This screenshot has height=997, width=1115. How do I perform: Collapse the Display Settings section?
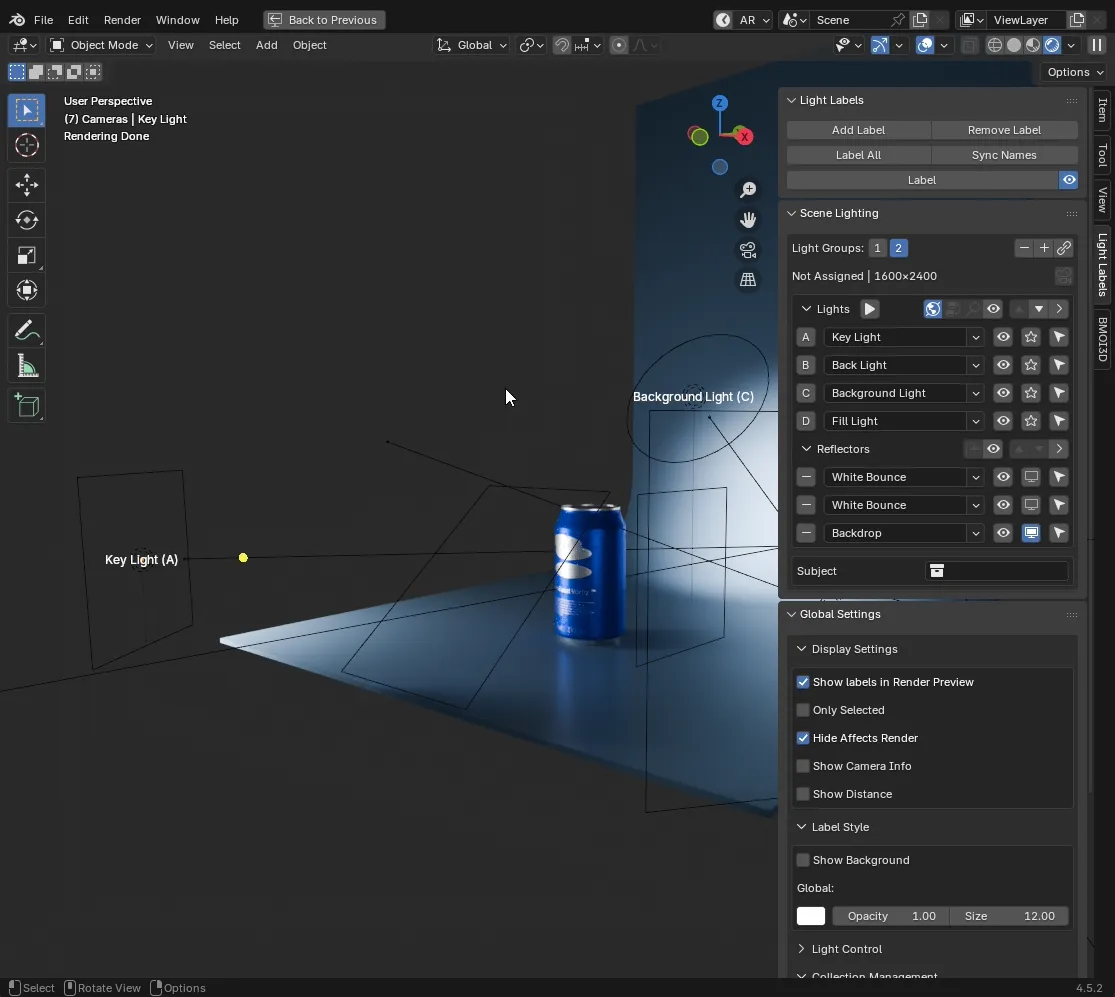click(801, 649)
